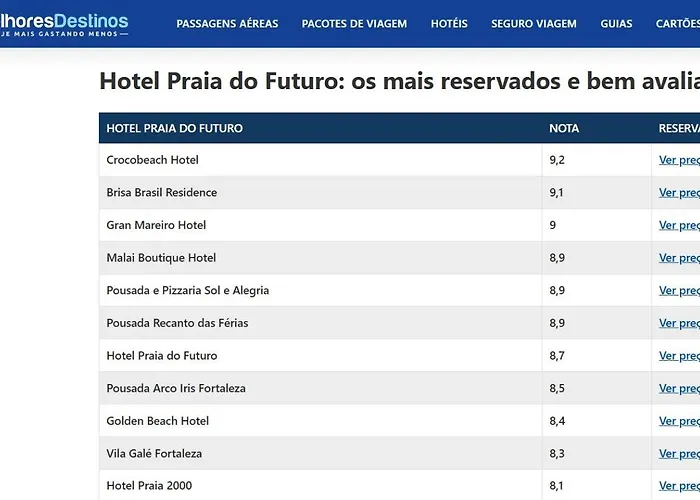700x500 pixels.
Task: Click the Nota column header
Action: tap(564, 128)
